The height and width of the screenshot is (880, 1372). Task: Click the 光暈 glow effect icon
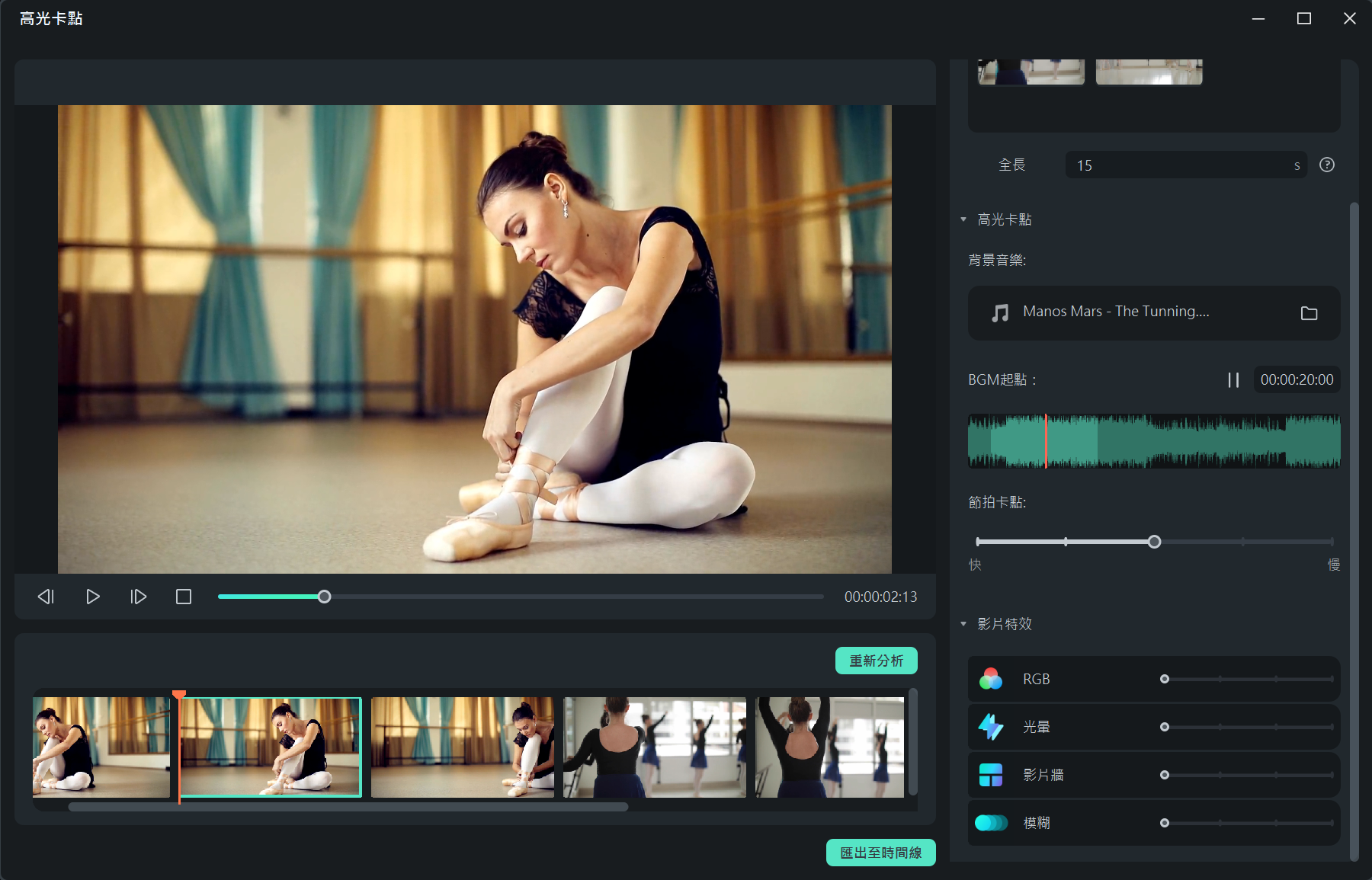[x=991, y=727]
